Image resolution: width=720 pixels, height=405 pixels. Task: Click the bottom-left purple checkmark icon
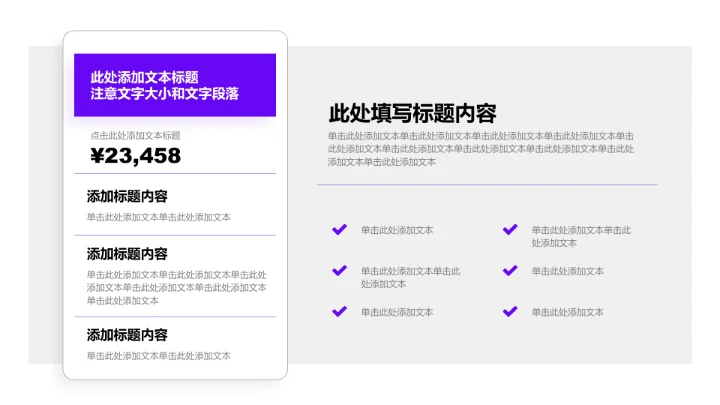(339, 312)
